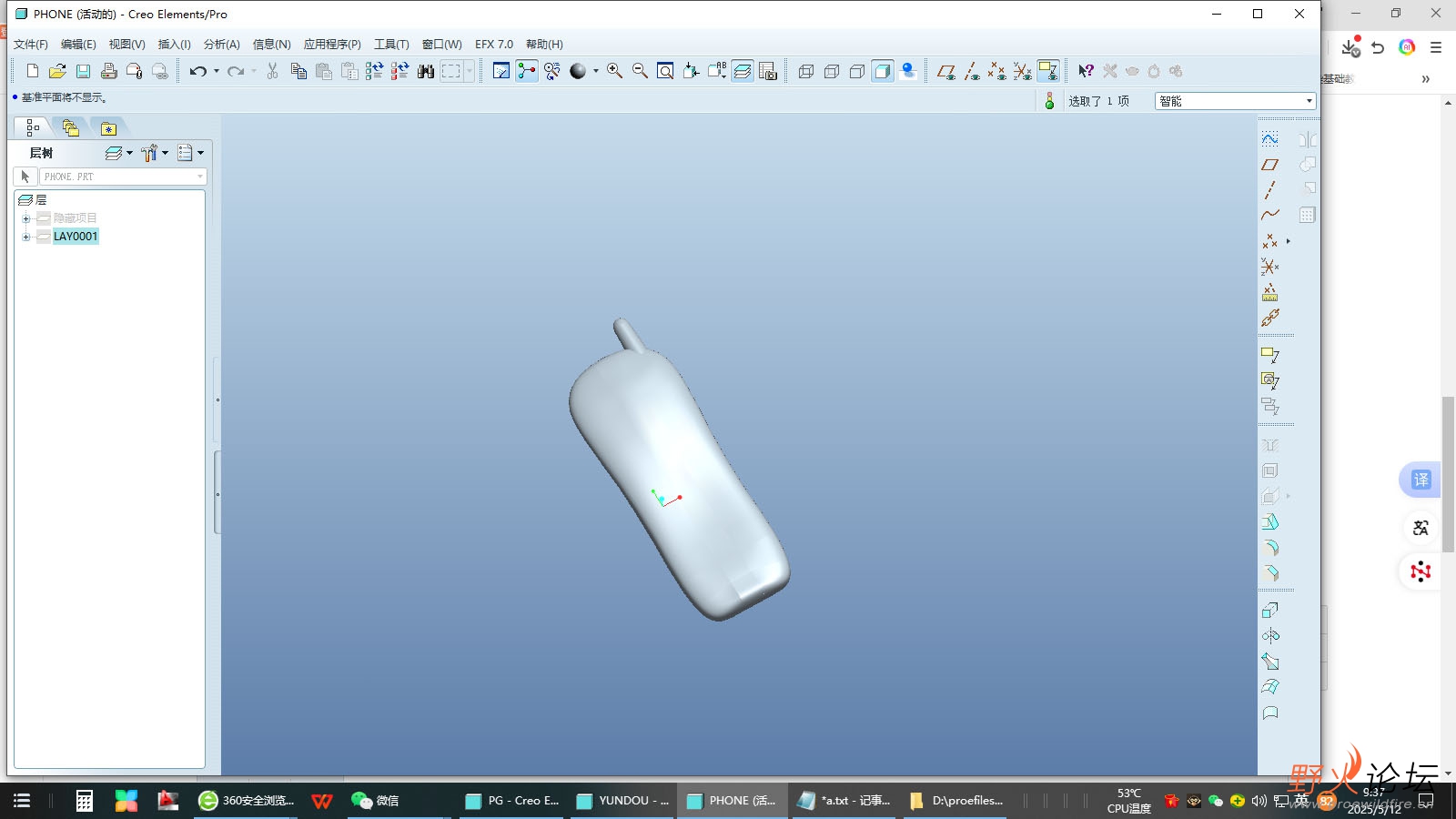
Task: Select the Revolve tool in right toolbar
Action: point(1270,636)
